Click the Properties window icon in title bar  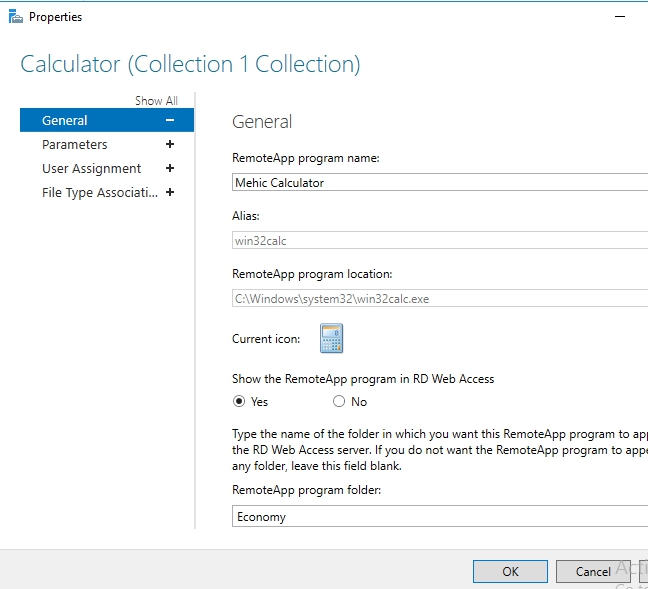pos(13,16)
